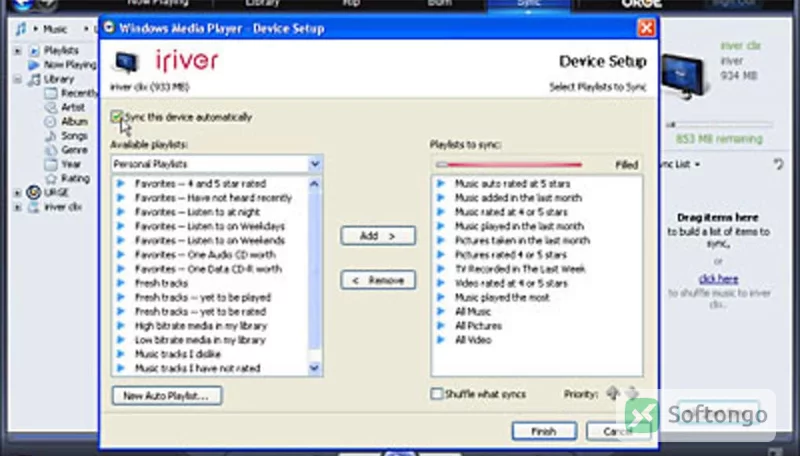Expand iriver clix node in tree
Viewport: 800px width, 456px height.
[x=18, y=208]
